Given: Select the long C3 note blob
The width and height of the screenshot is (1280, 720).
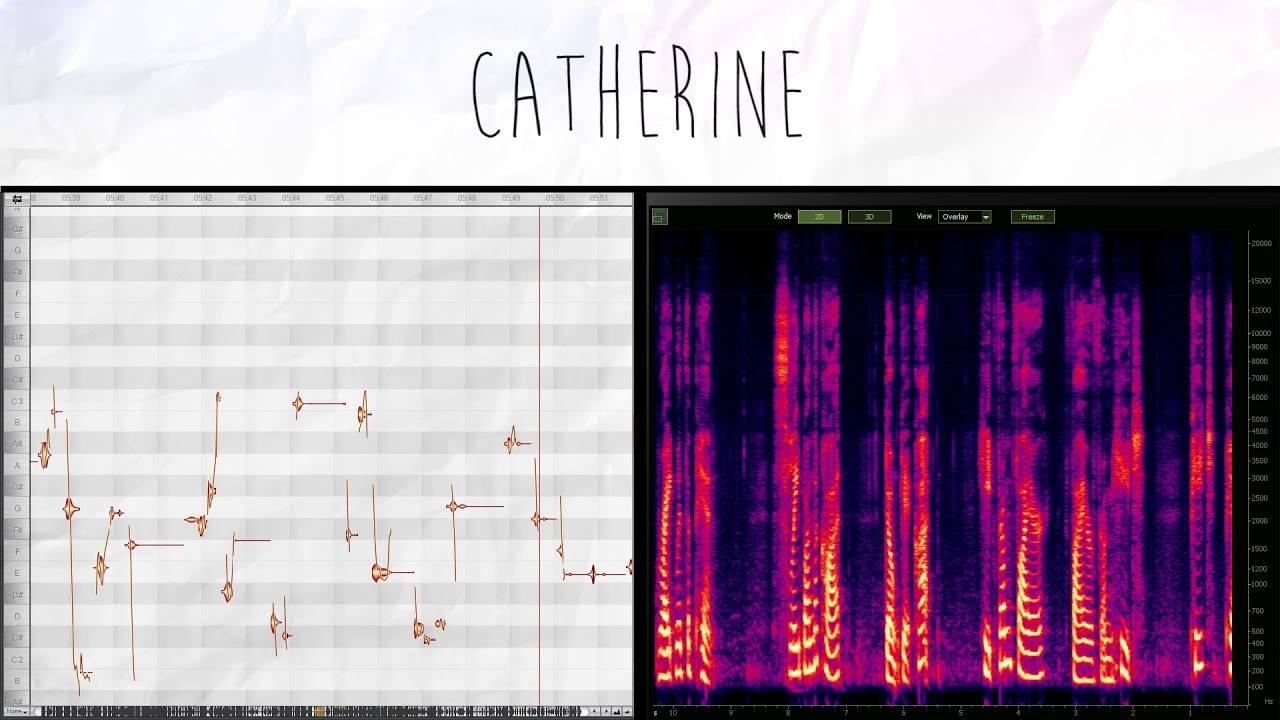Looking at the screenshot, I should 320,404.
